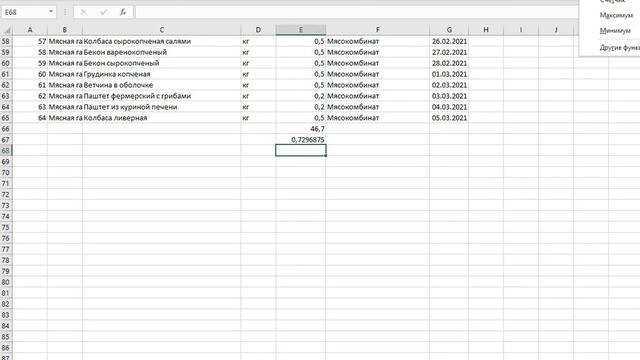
Task: Select row 86 header
Action: tap(6, 348)
